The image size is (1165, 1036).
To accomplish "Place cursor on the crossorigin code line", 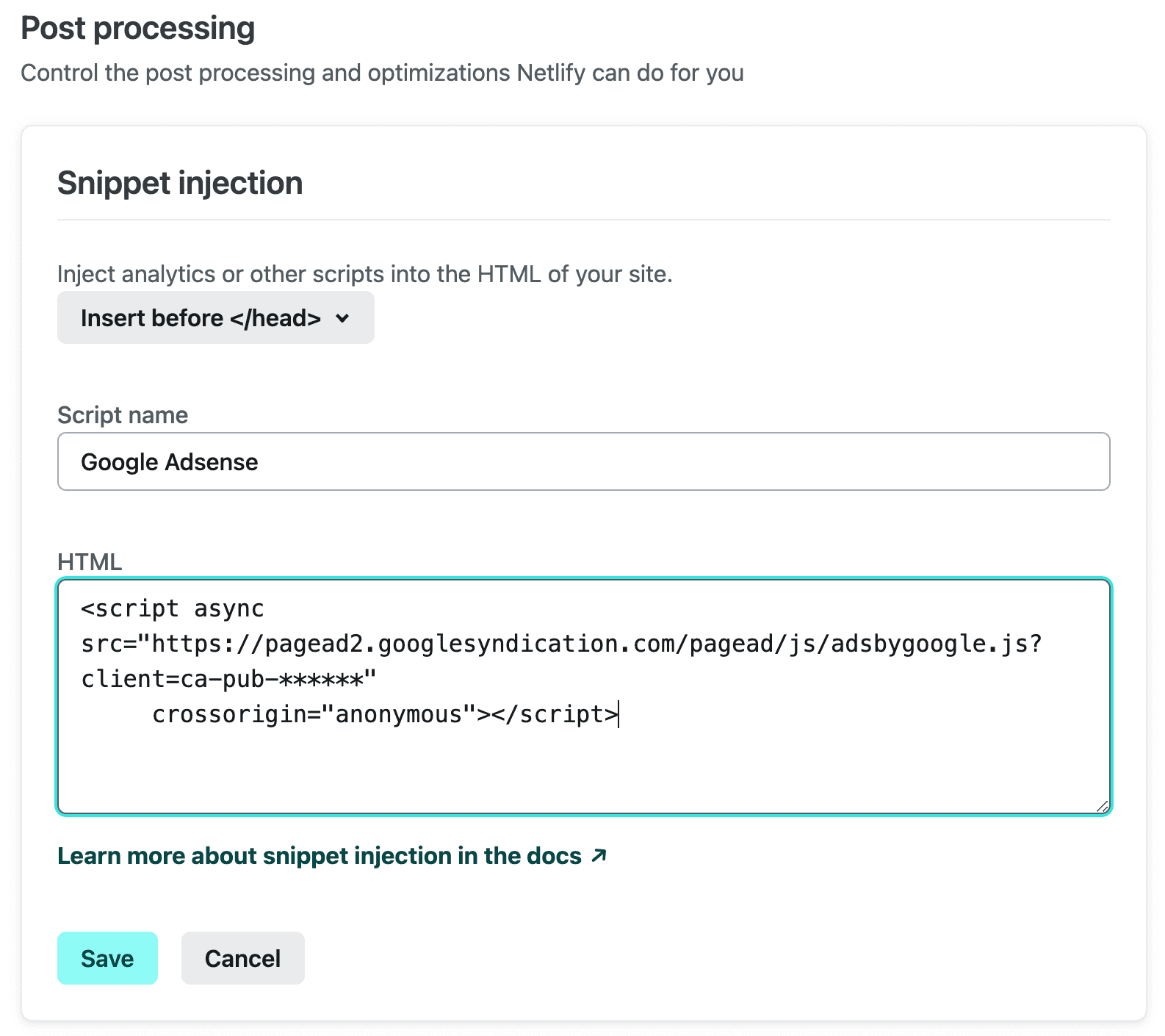I will point(386,714).
